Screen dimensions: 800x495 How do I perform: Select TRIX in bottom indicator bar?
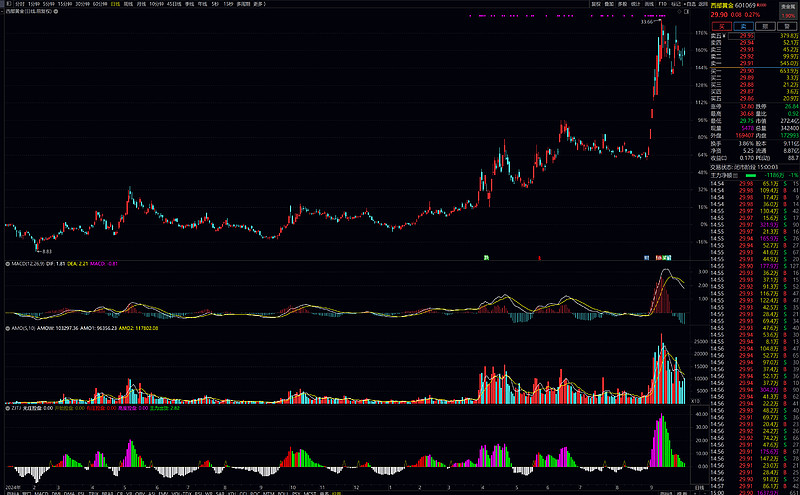[x=93, y=492]
